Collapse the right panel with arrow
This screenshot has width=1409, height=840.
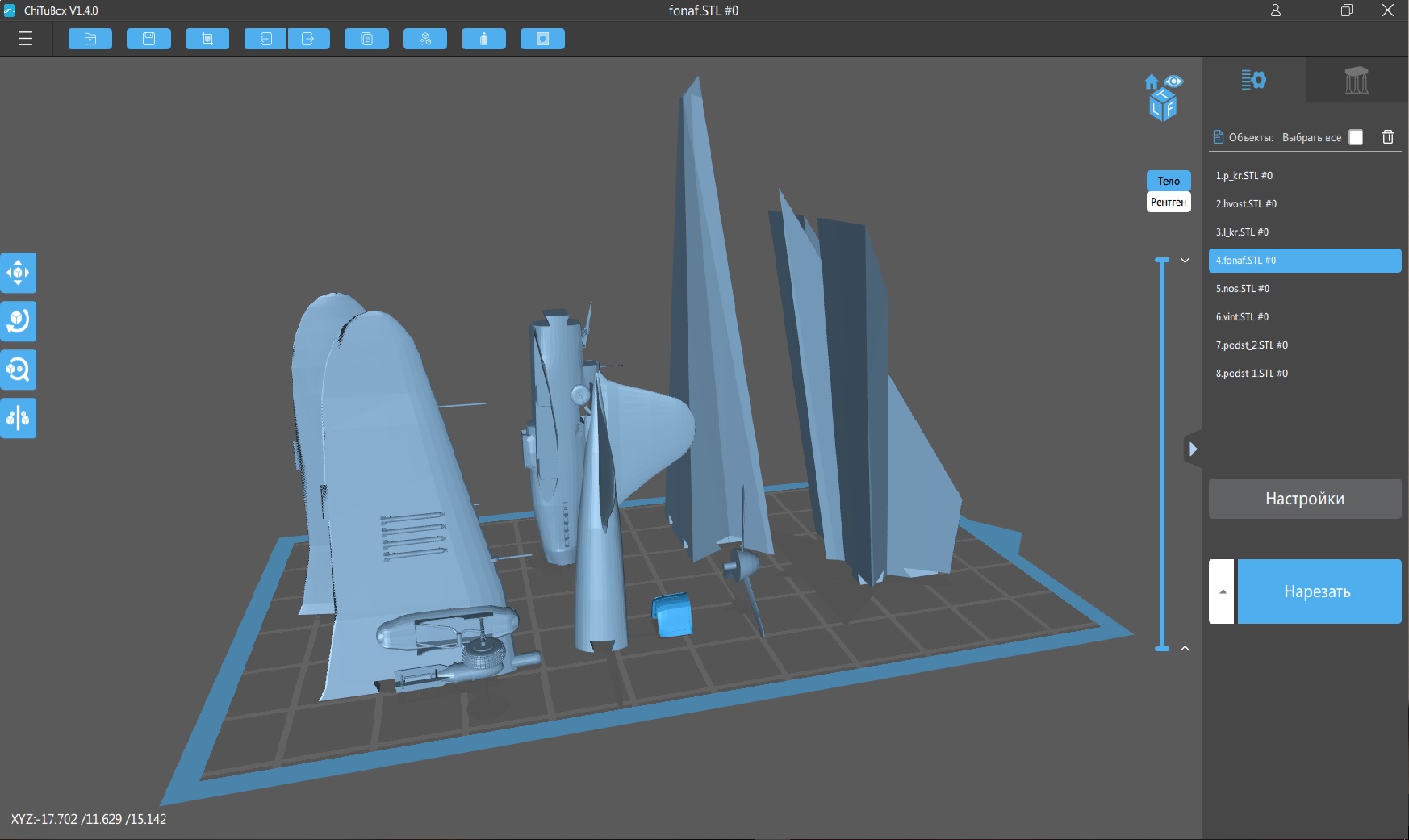1193,449
